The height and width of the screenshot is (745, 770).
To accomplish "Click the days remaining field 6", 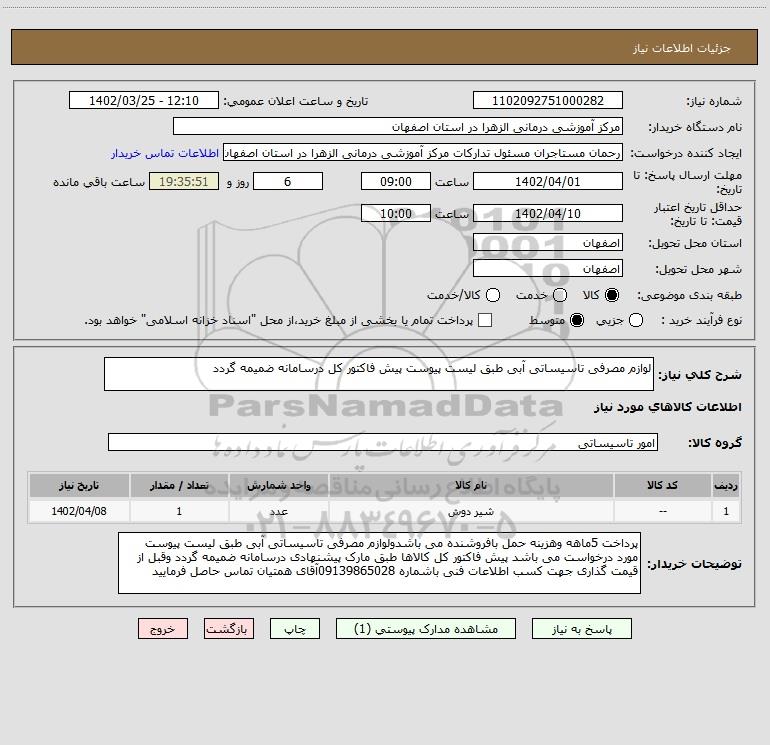I will click(288, 181).
